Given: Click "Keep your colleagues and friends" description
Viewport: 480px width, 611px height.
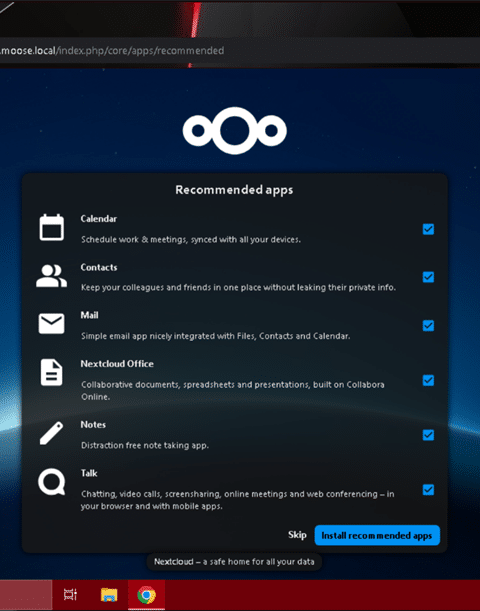Looking at the screenshot, I should pos(238,288).
